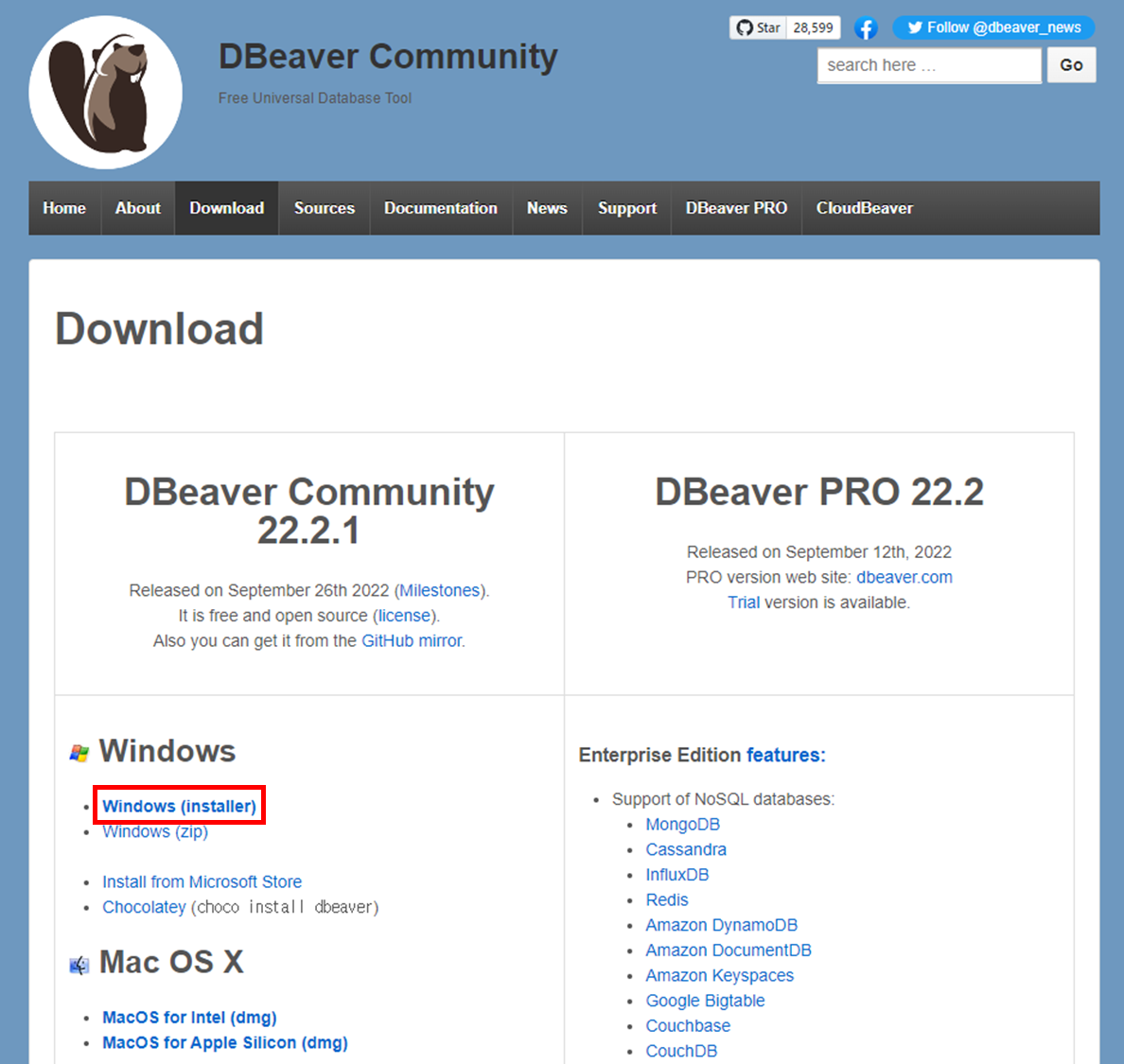Viewport: 1124px width, 1064px height.
Task: Open the Amazon DocumentDB link
Action: pos(729,951)
